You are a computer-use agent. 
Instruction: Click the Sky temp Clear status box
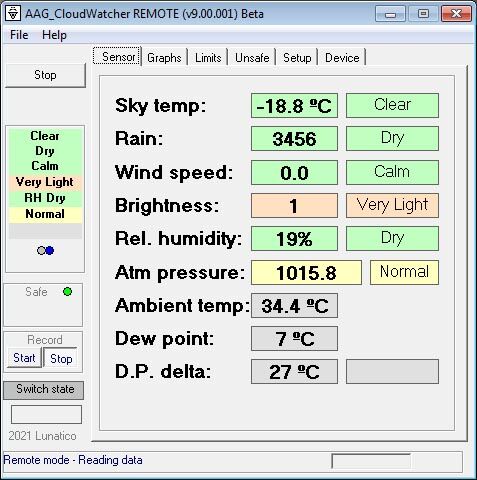tap(392, 105)
